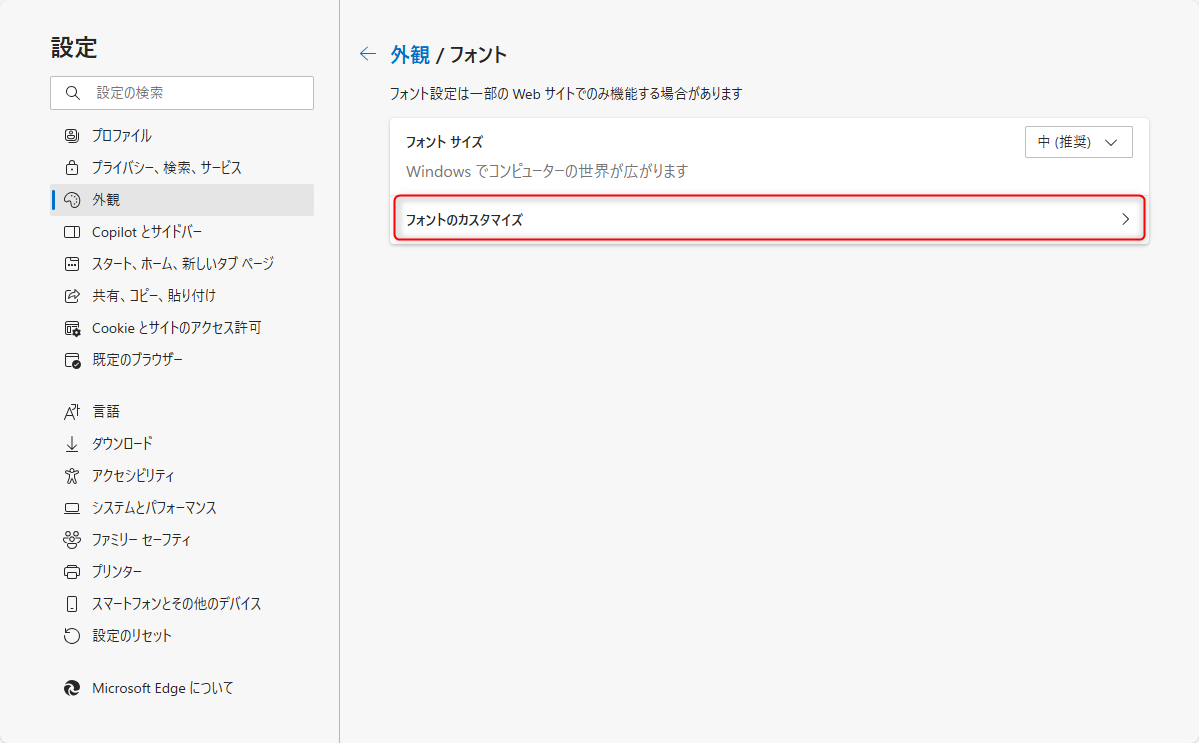Click the プリンター printer icon
This screenshot has width=1199, height=743.
click(72, 572)
